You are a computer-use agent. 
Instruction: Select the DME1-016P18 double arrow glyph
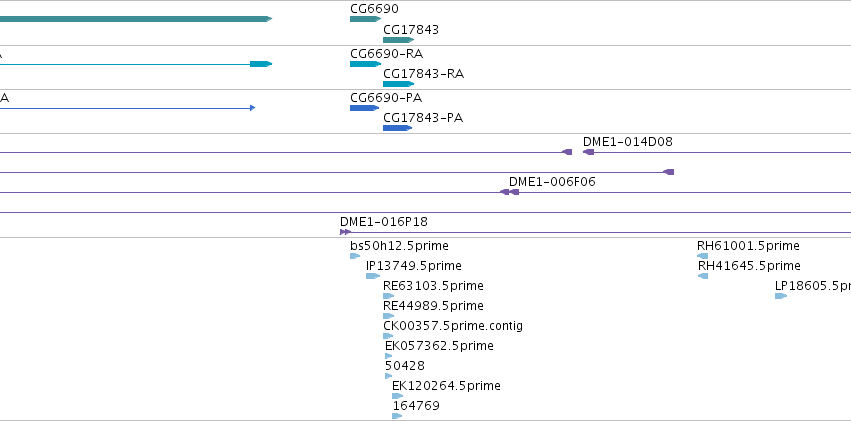tap(345, 232)
